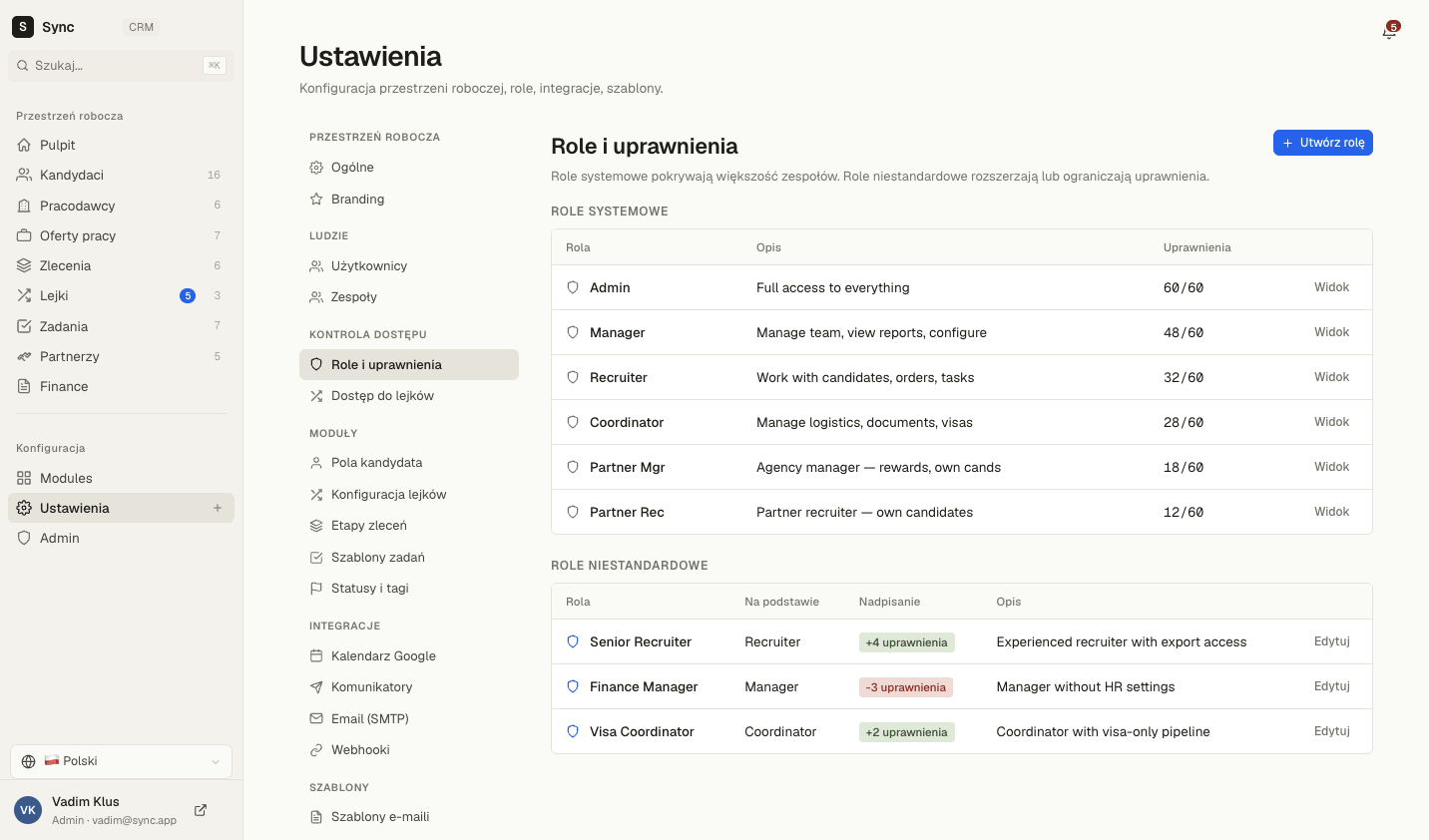Image resolution: width=1429 pixels, height=840 pixels.
Task: Open Modules under Konfiguracja
Action: click(x=121, y=478)
